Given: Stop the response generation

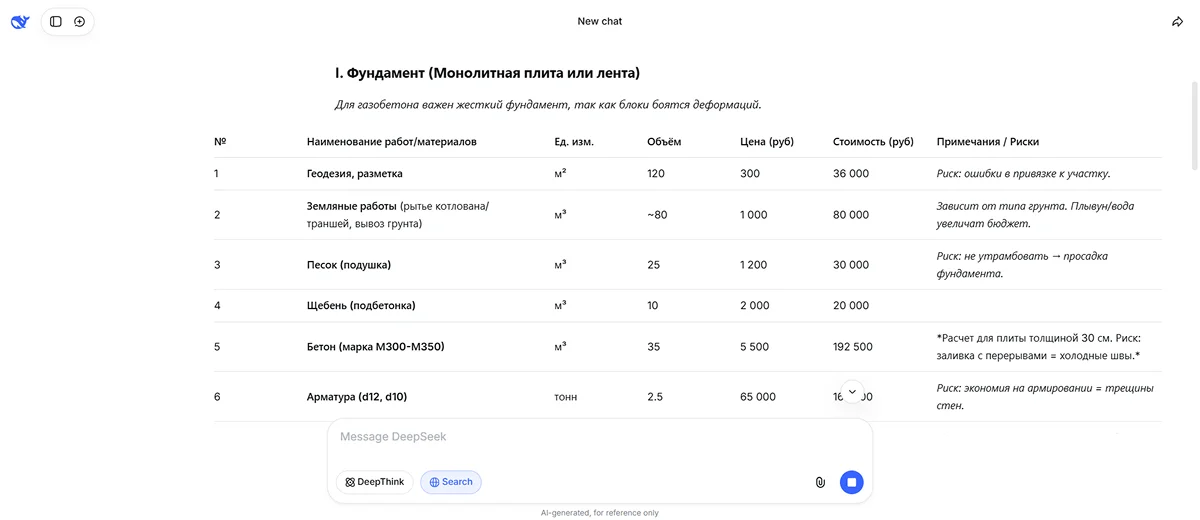Looking at the screenshot, I should pyautogui.click(x=851, y=482).
